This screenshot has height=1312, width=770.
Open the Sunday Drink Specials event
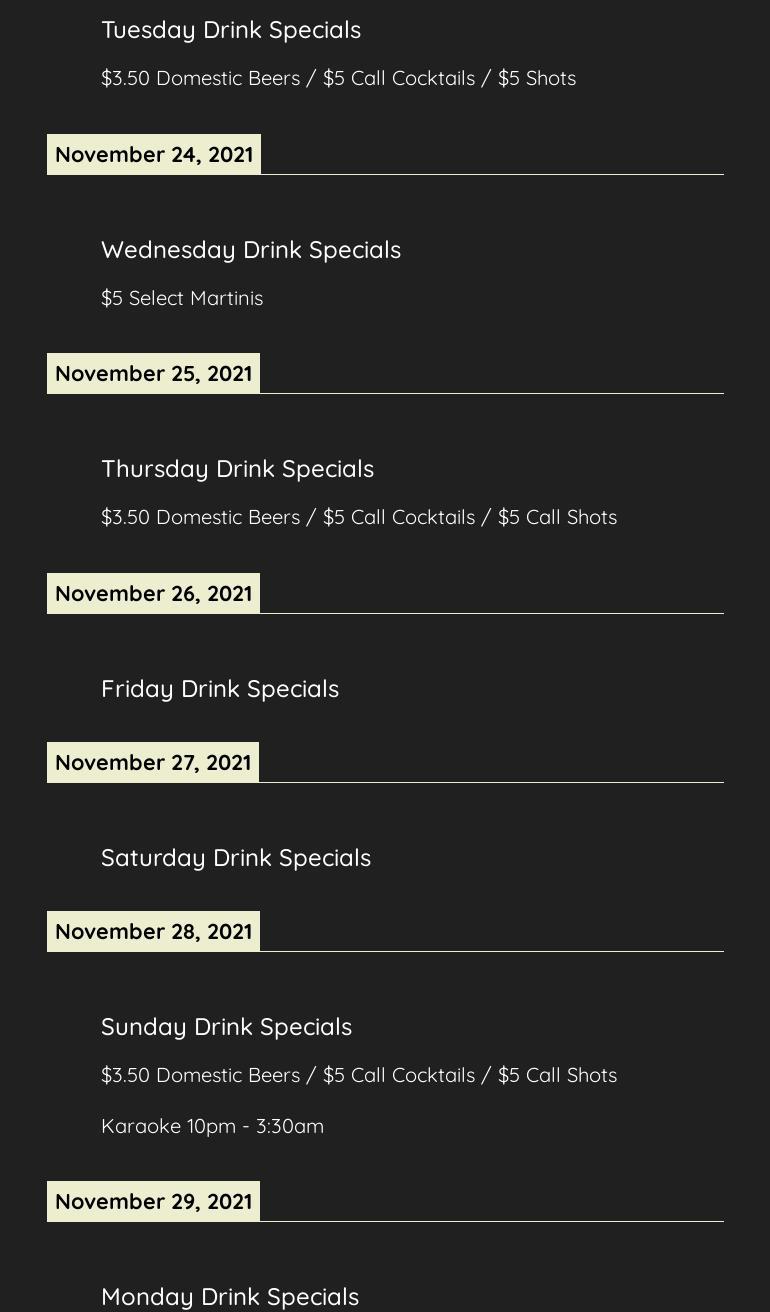coord(226,1027)
